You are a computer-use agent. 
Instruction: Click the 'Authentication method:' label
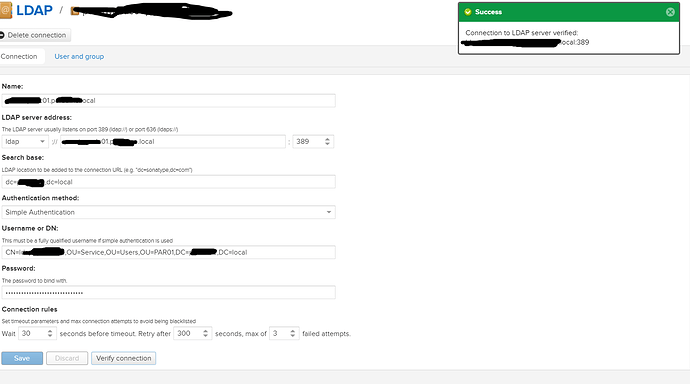[x=40, y=198]
